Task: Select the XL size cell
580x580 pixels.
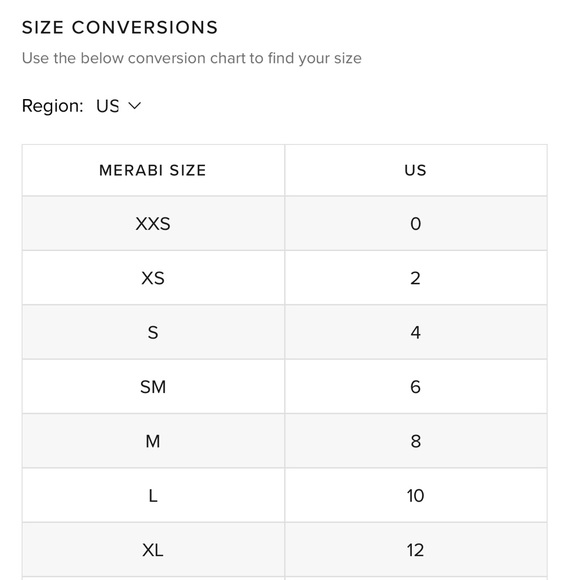Action: [153, 550]
